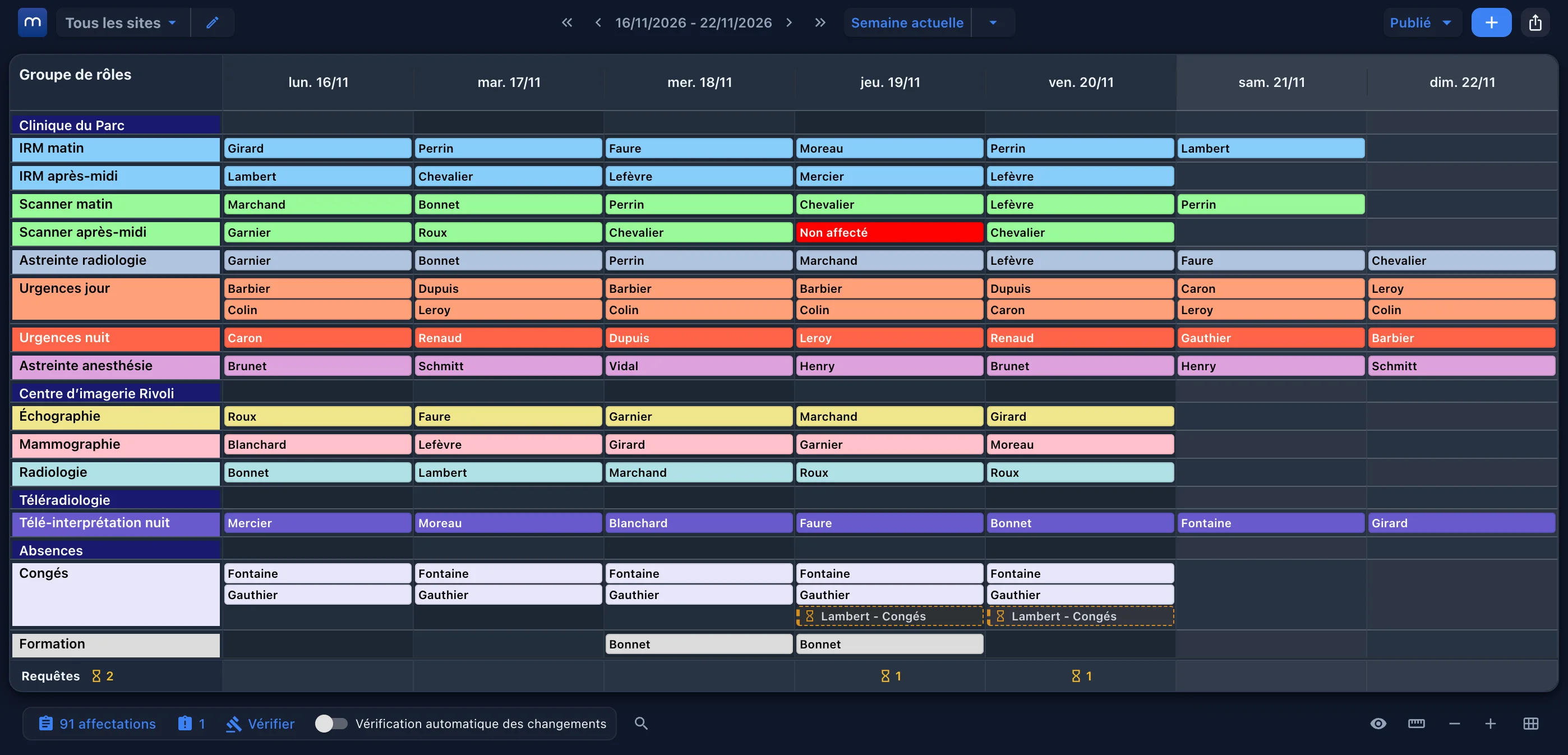
Task: Collapse the Absences group
Action: click(x=116, y=550)
